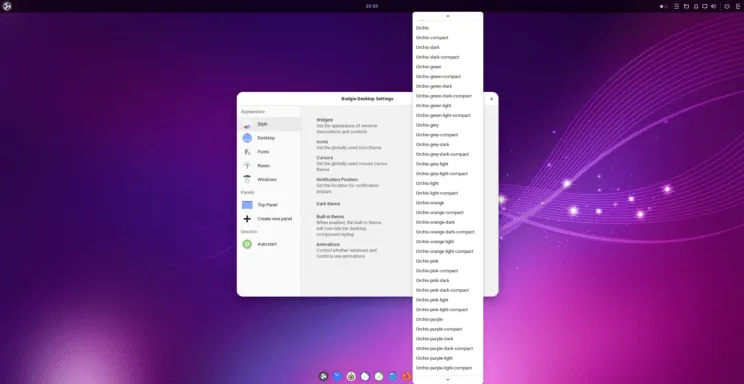Choose Orchis-green-light-compact theme
The height and width of the screenshot is (384, 744).
(448, 115)
